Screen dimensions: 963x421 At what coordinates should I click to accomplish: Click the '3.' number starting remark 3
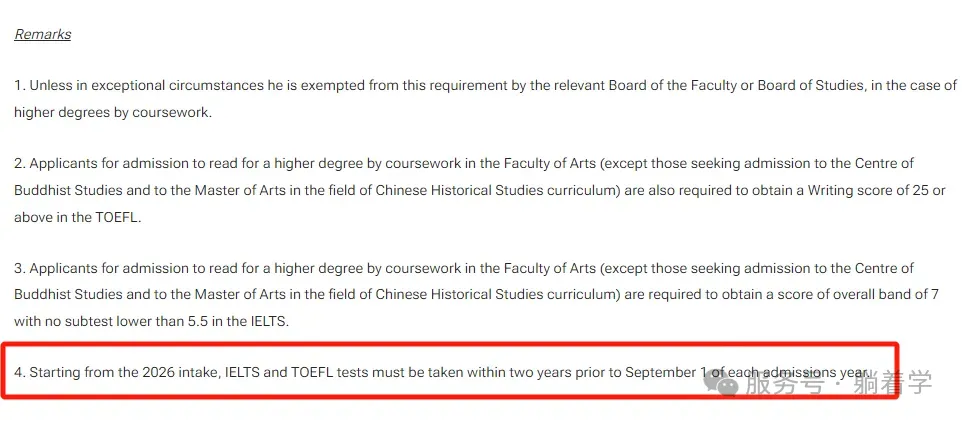(20, 269)
